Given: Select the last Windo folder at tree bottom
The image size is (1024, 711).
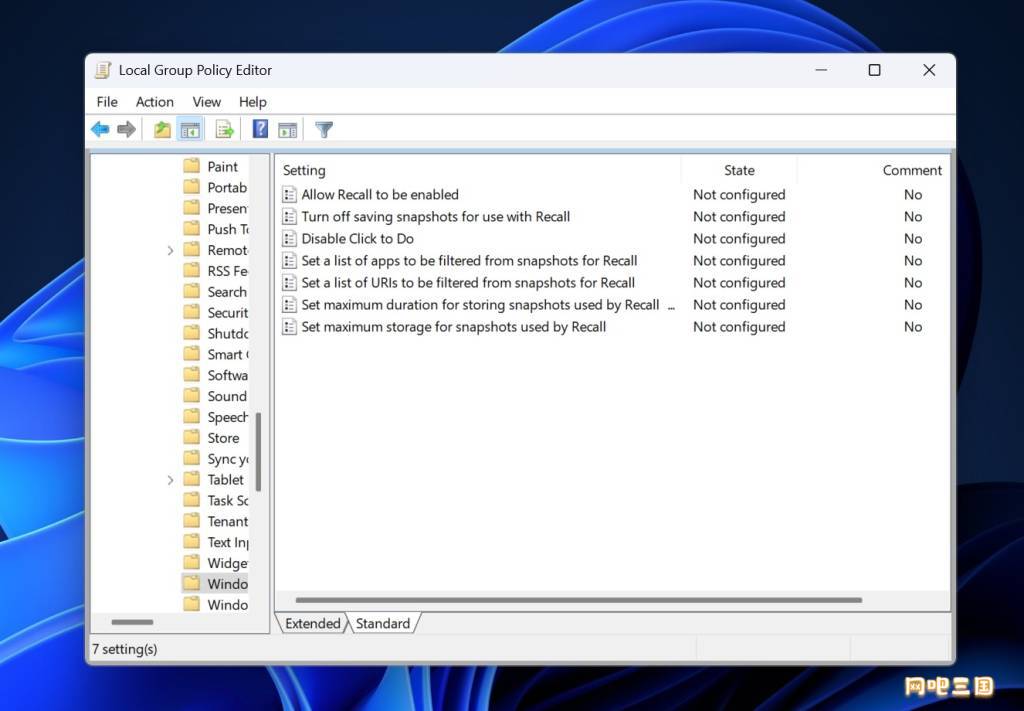Looking at the screenshot, I should [x=228, y=605].
